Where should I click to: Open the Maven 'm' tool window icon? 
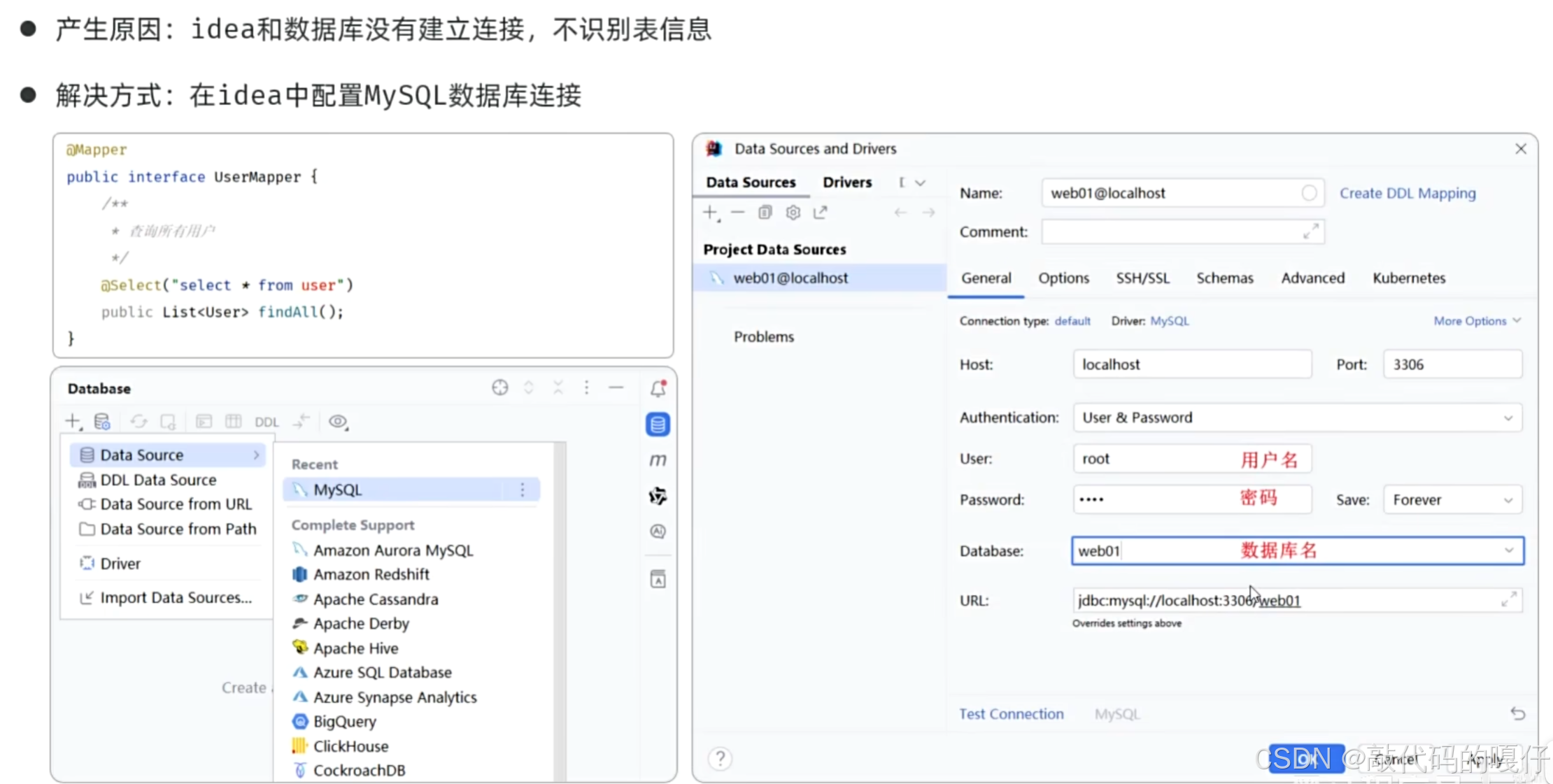658,459
